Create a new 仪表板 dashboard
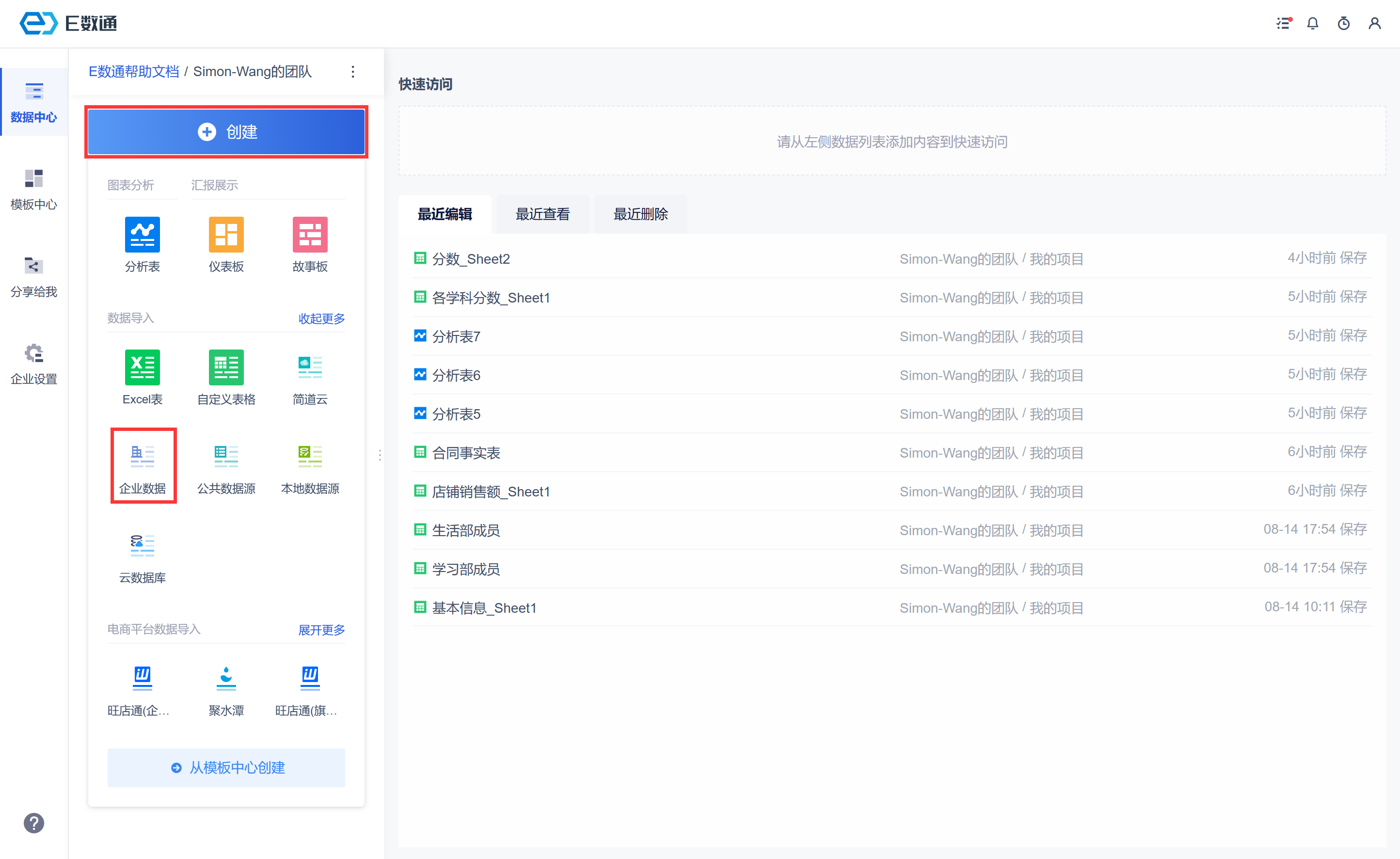 226,235
